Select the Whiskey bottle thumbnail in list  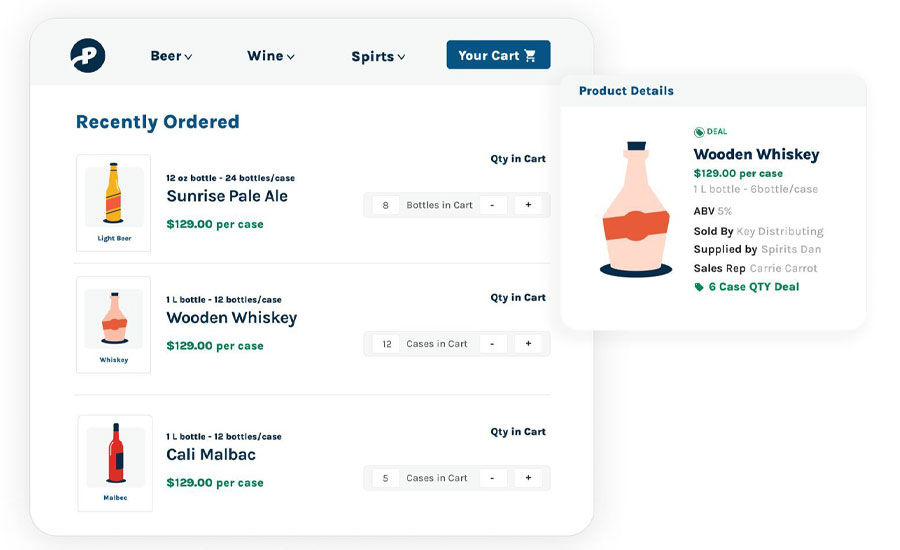click(114, 324)
